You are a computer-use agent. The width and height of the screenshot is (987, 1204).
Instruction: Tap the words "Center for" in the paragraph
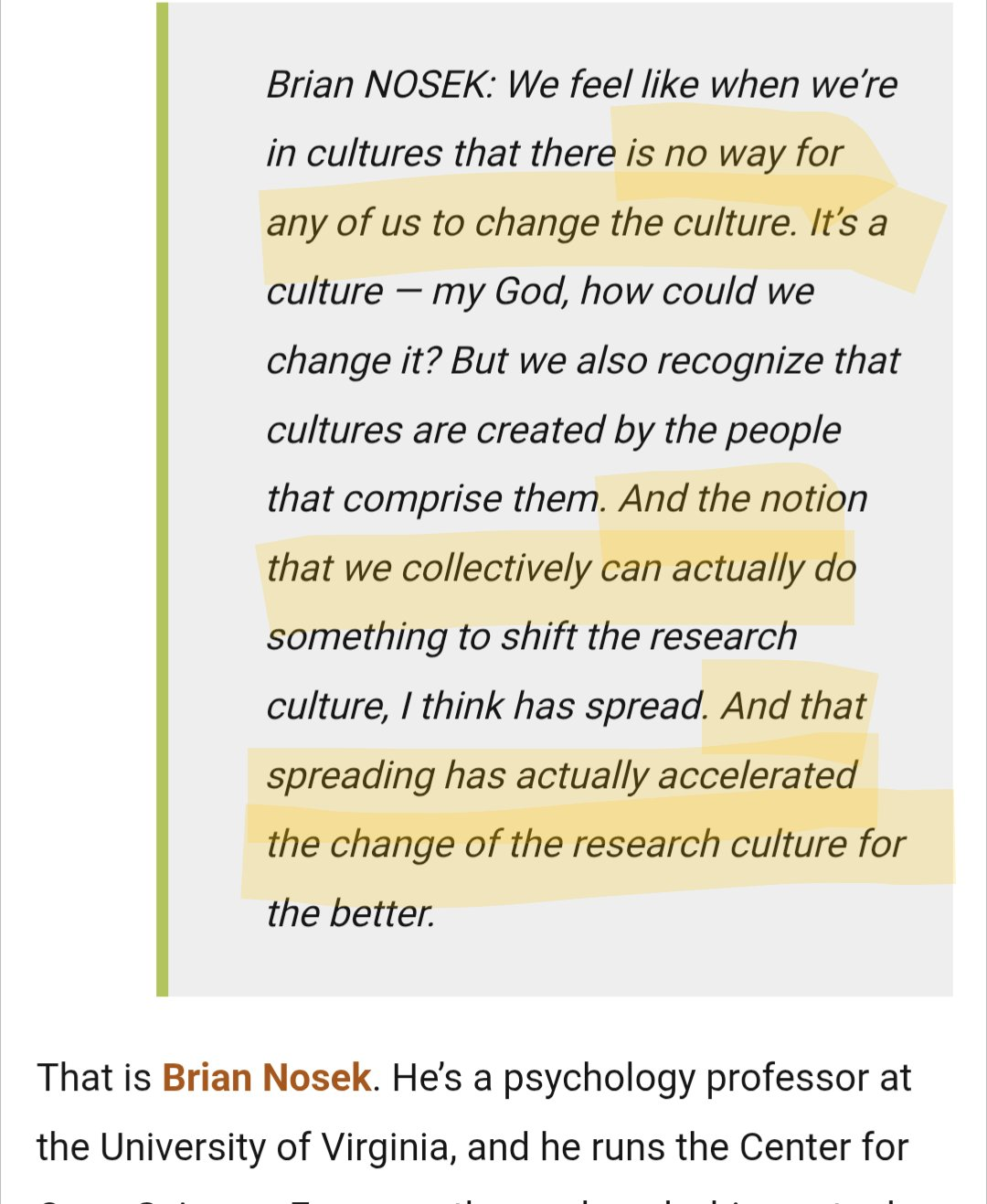(823, 1147)
